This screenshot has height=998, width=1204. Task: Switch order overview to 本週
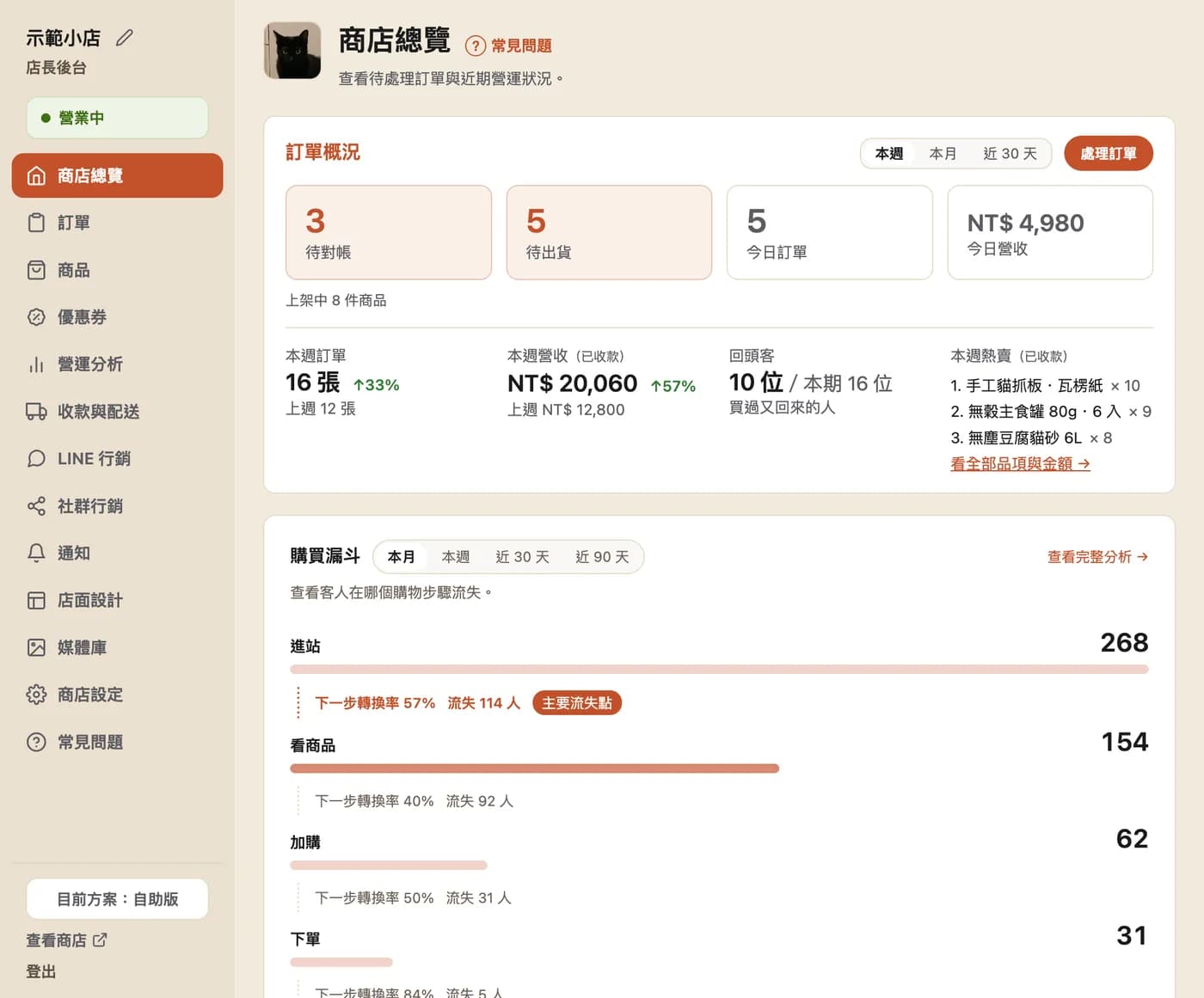(x=889, y=154)
